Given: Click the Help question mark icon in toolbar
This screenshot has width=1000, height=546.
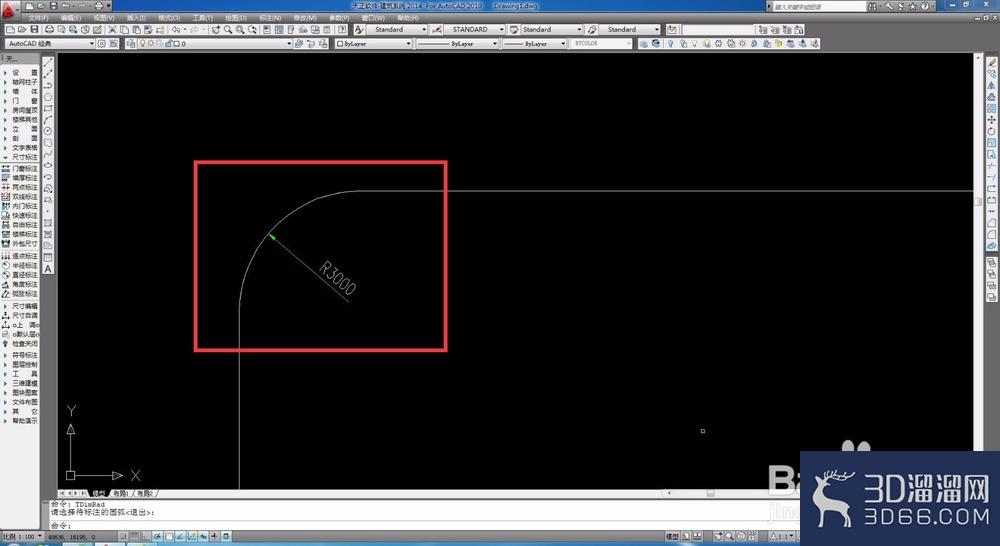Looking at the screenshot, I should [x=342, y=29].
